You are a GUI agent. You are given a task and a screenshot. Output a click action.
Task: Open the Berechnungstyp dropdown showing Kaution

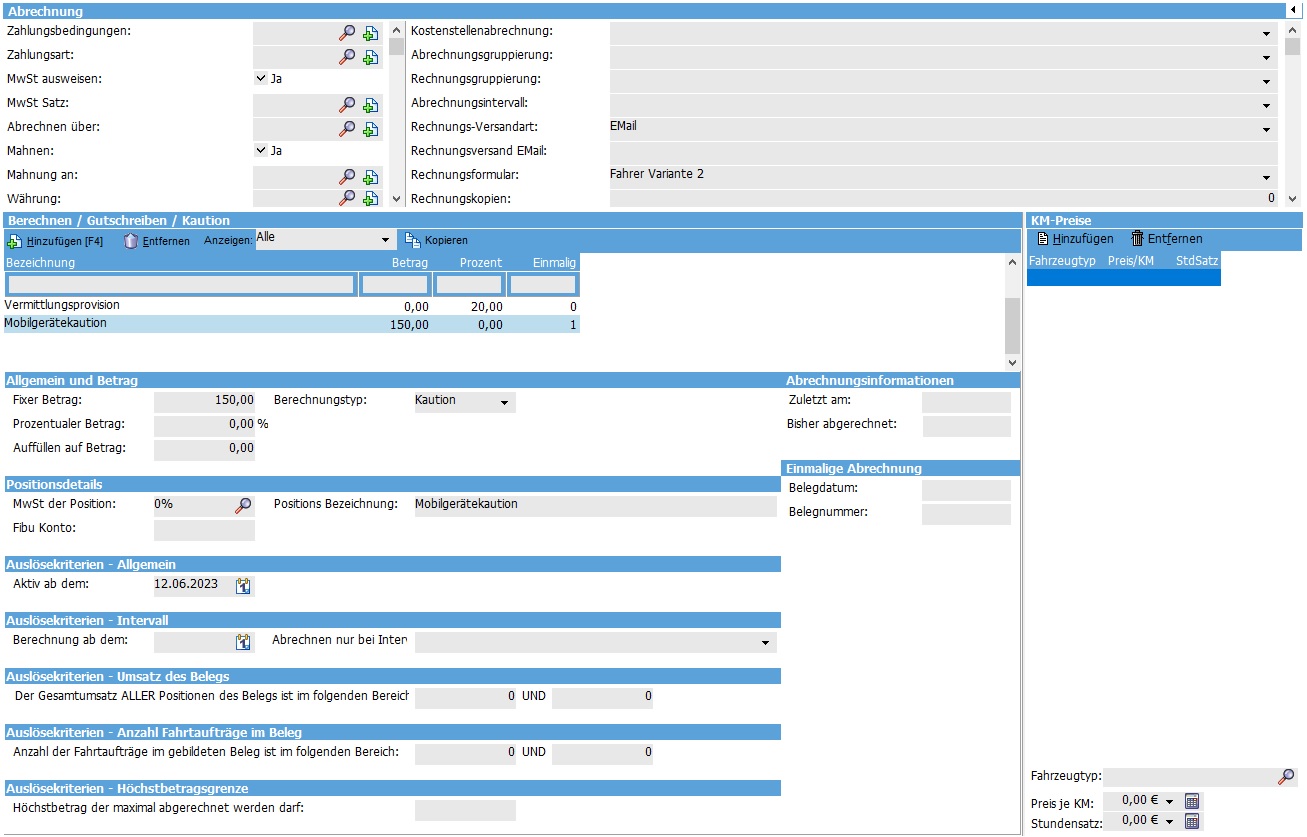(x=505, y=403)
